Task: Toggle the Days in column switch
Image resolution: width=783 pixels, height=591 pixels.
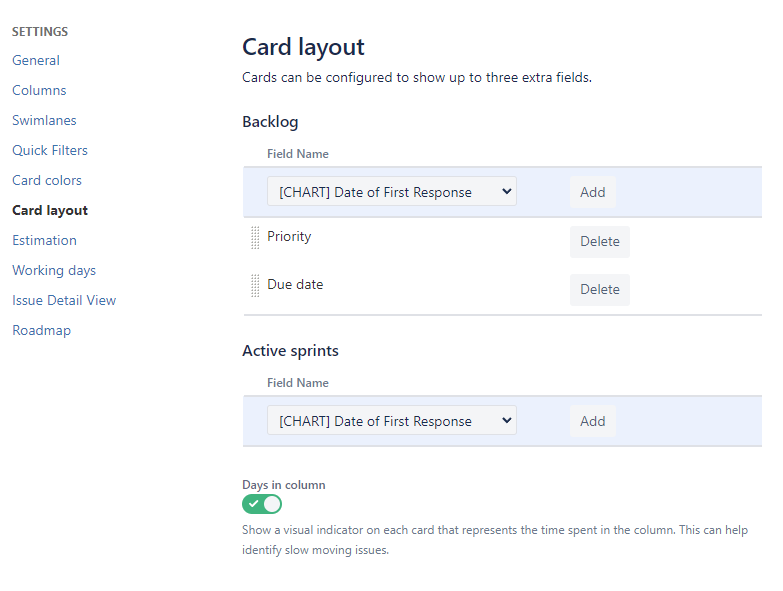Action: [262, 504]
